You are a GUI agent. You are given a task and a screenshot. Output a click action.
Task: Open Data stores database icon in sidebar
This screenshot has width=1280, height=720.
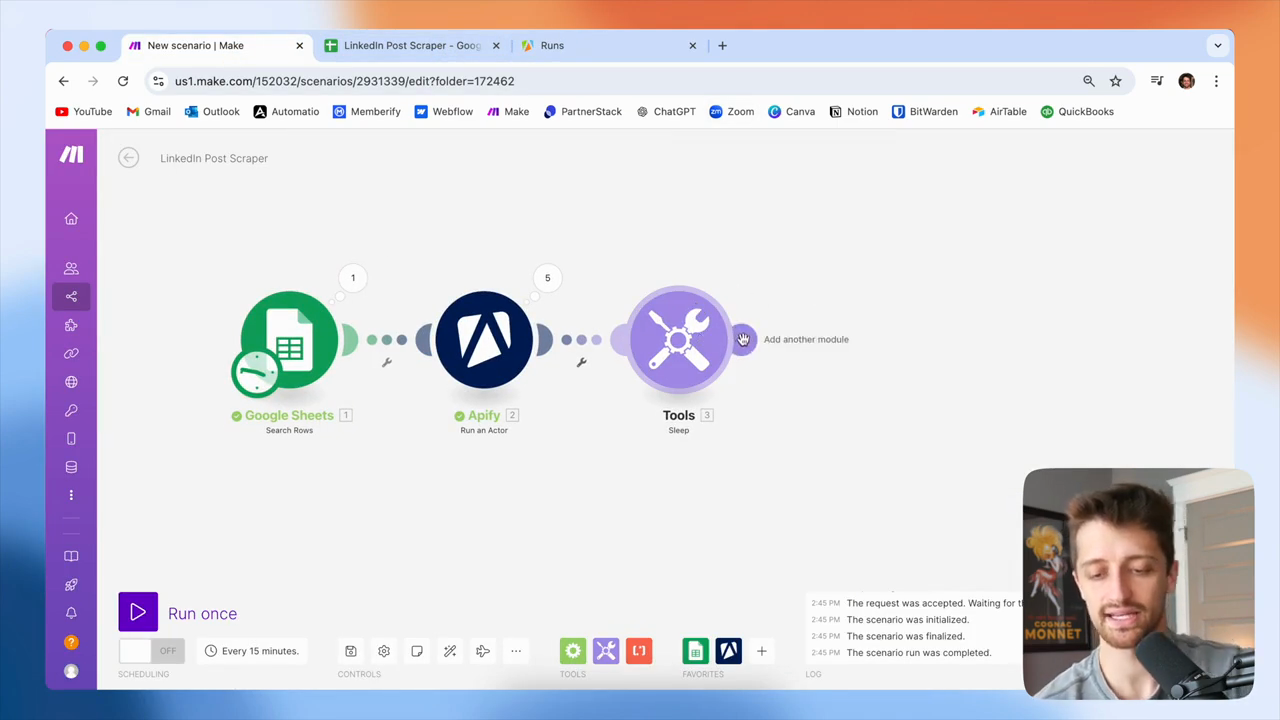(x=71, y=467)
